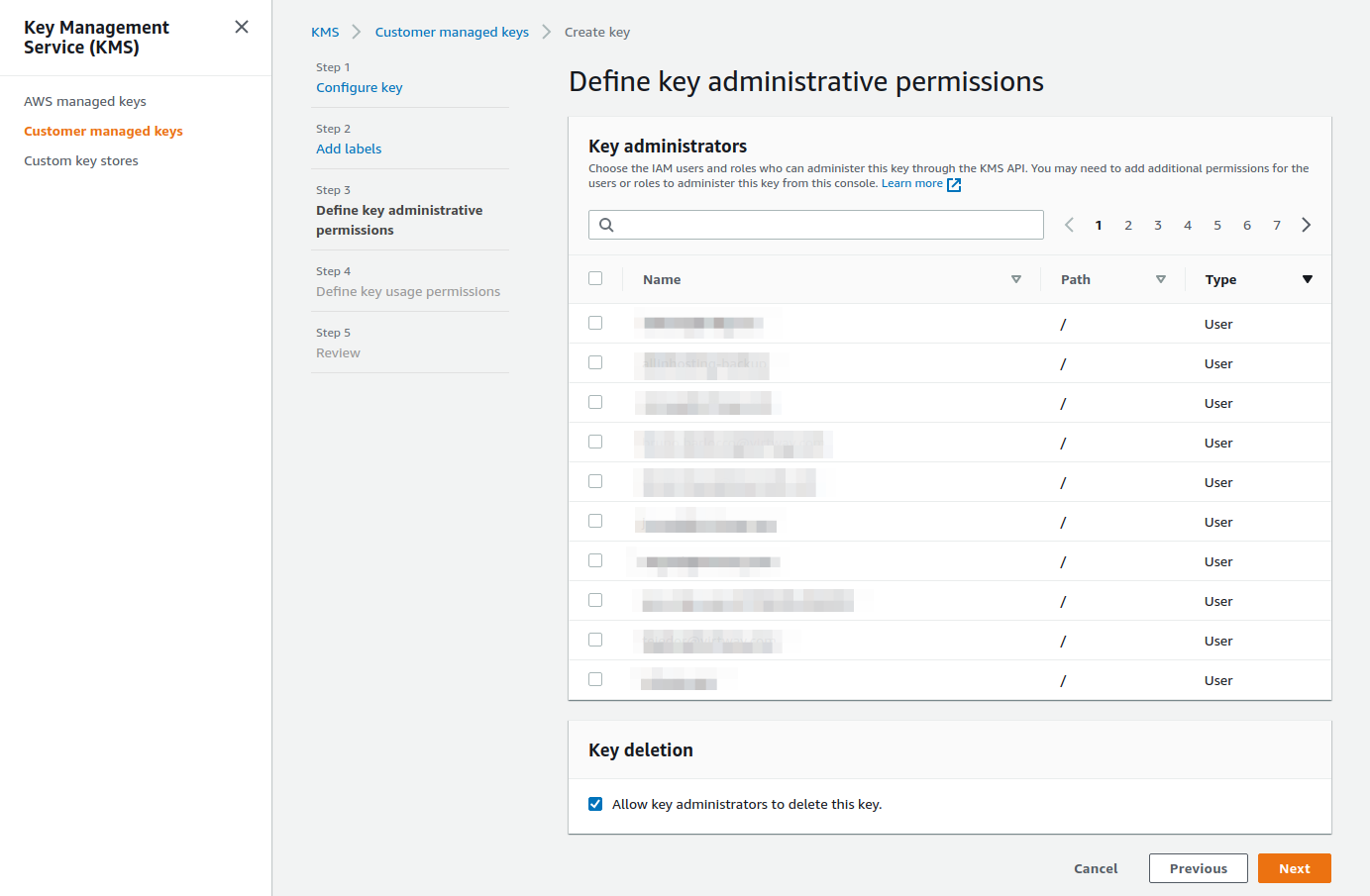Image resolution: width=1370 pixels, height=896 pixels.
Task: Open AWS managed keys in sidebar
Action: (85, 101)
